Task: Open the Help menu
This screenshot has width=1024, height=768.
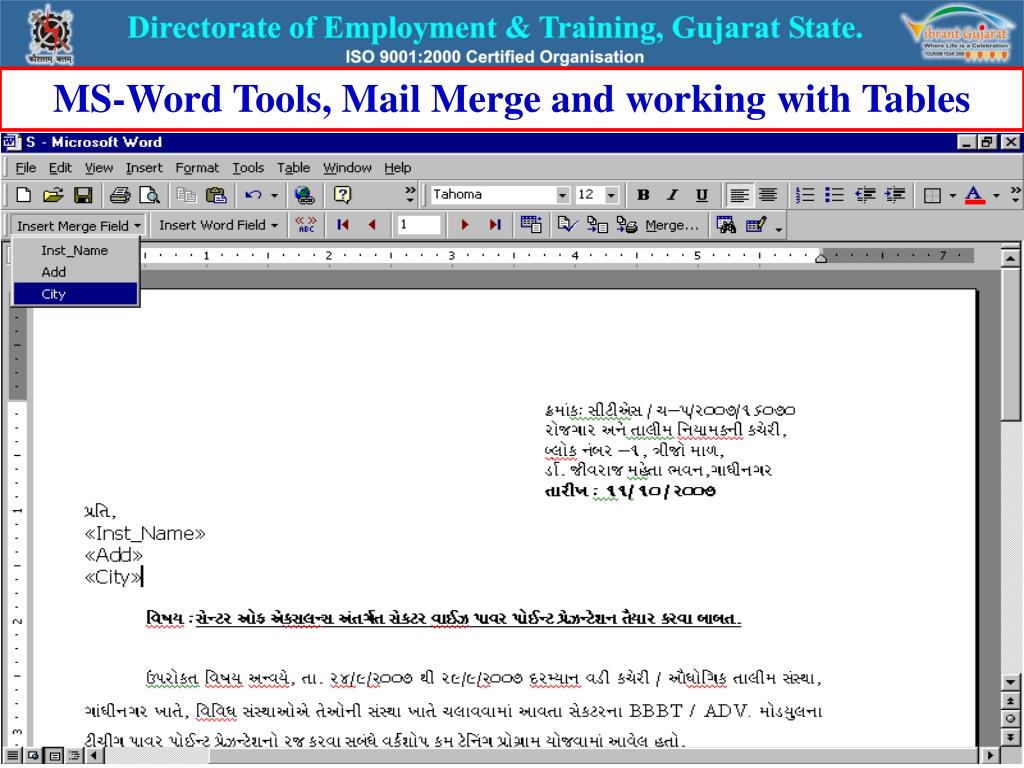Action: (397, 168)
